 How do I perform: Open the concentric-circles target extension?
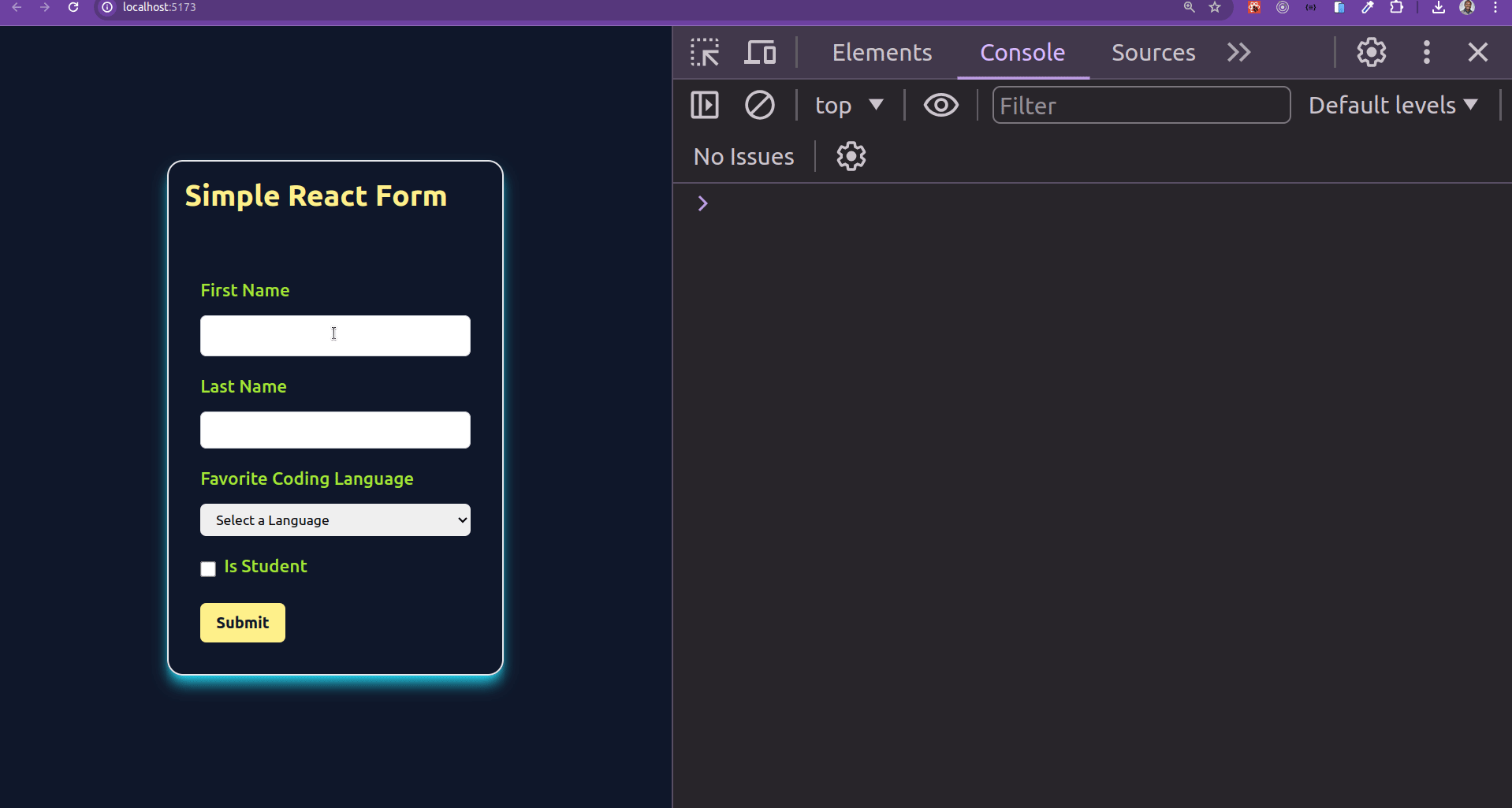tap(1283, 7)
